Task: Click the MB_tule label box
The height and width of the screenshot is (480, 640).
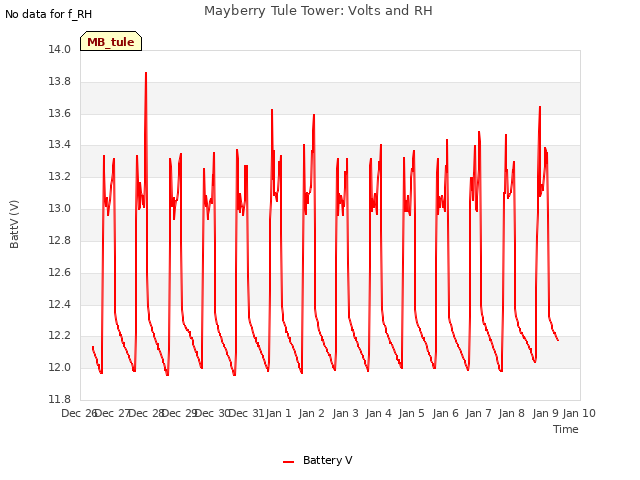Action: (x=111, y=41)
